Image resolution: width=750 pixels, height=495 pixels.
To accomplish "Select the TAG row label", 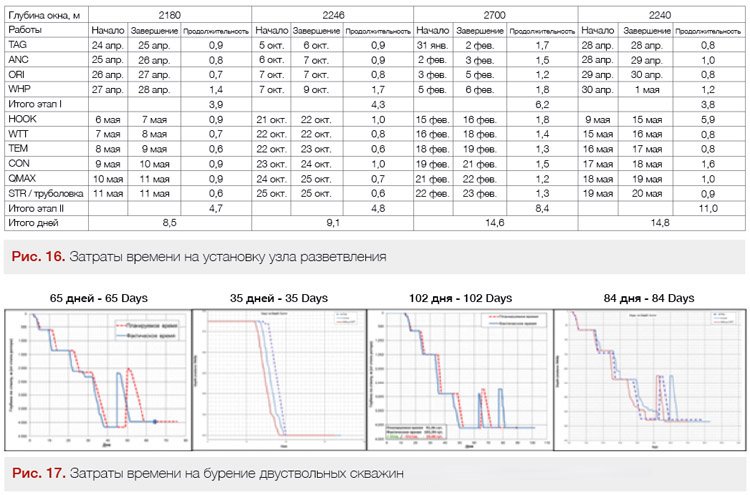I will [18, 45].
